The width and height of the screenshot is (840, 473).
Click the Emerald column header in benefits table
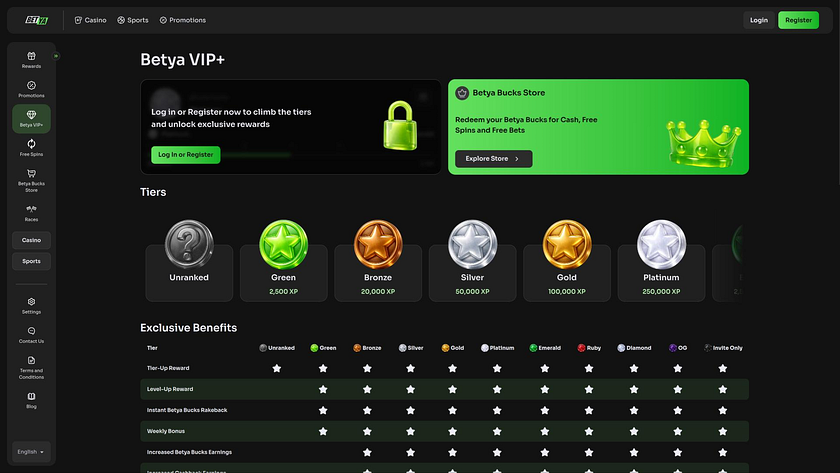pyautogui.click(x=545, y=348)
